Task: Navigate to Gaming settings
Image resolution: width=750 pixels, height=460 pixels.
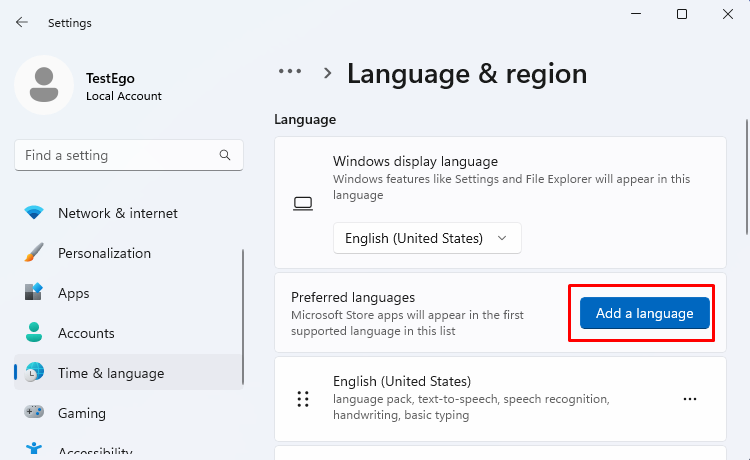Action: [x=82, y=413]
